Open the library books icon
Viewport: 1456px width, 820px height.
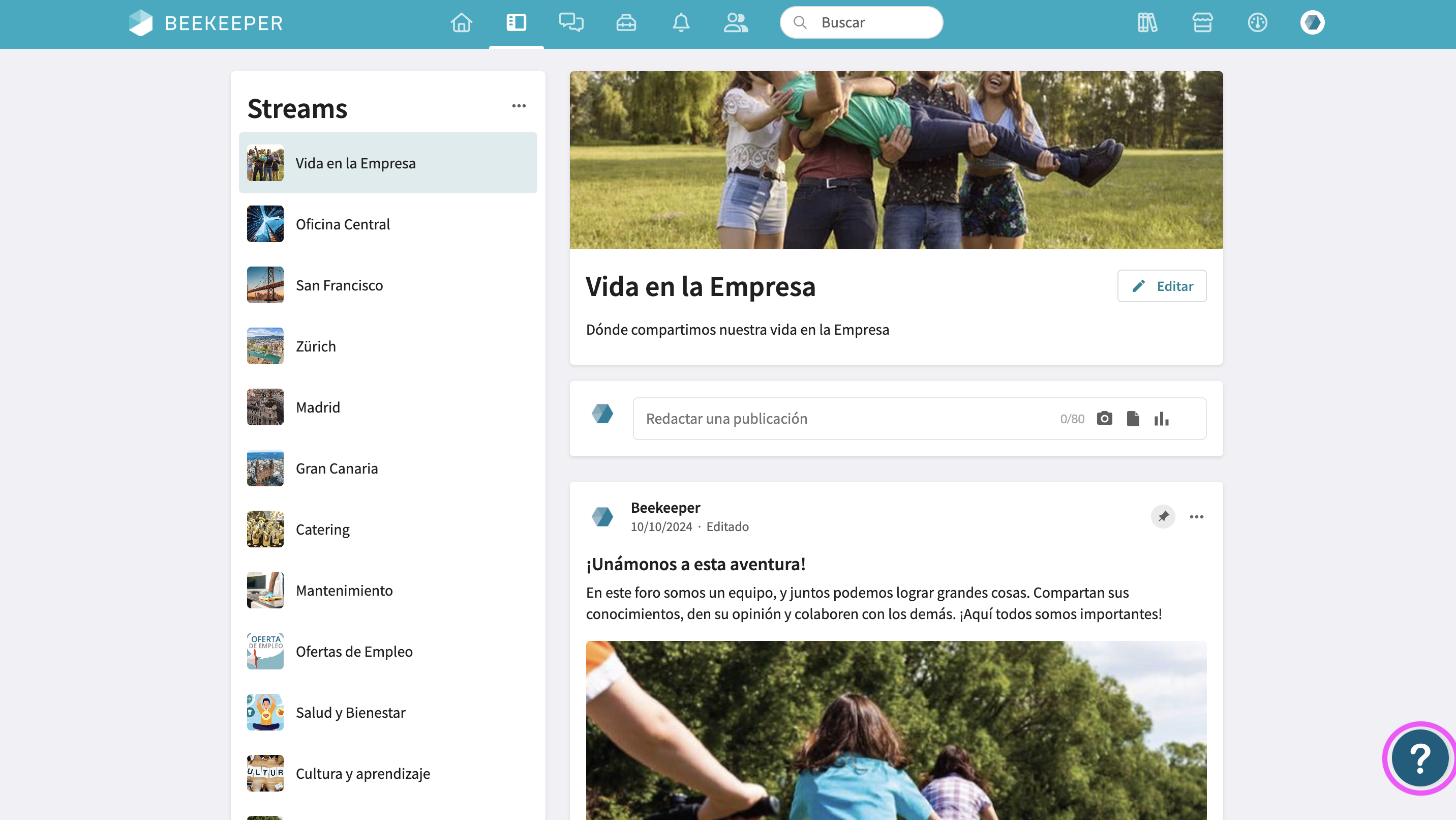1147,22
